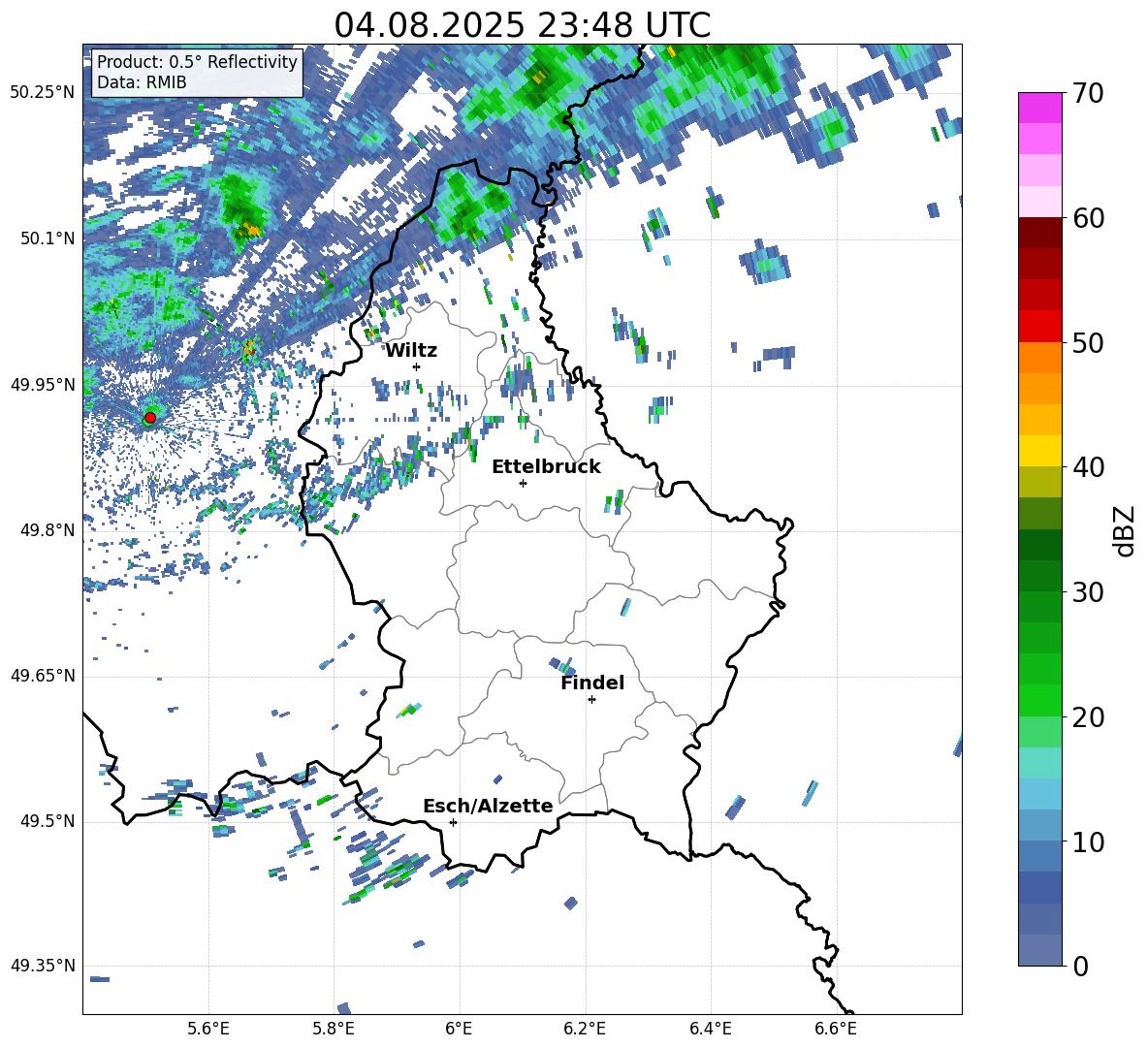Click the 49.5°N latitude label

click(48, 821)
